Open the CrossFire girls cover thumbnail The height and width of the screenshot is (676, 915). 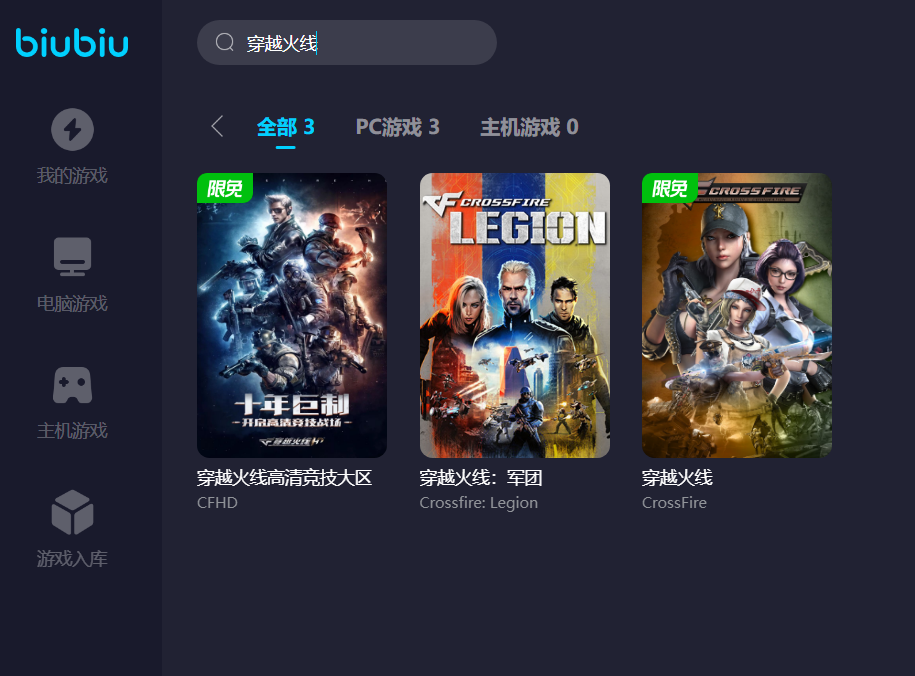[737, 315]
